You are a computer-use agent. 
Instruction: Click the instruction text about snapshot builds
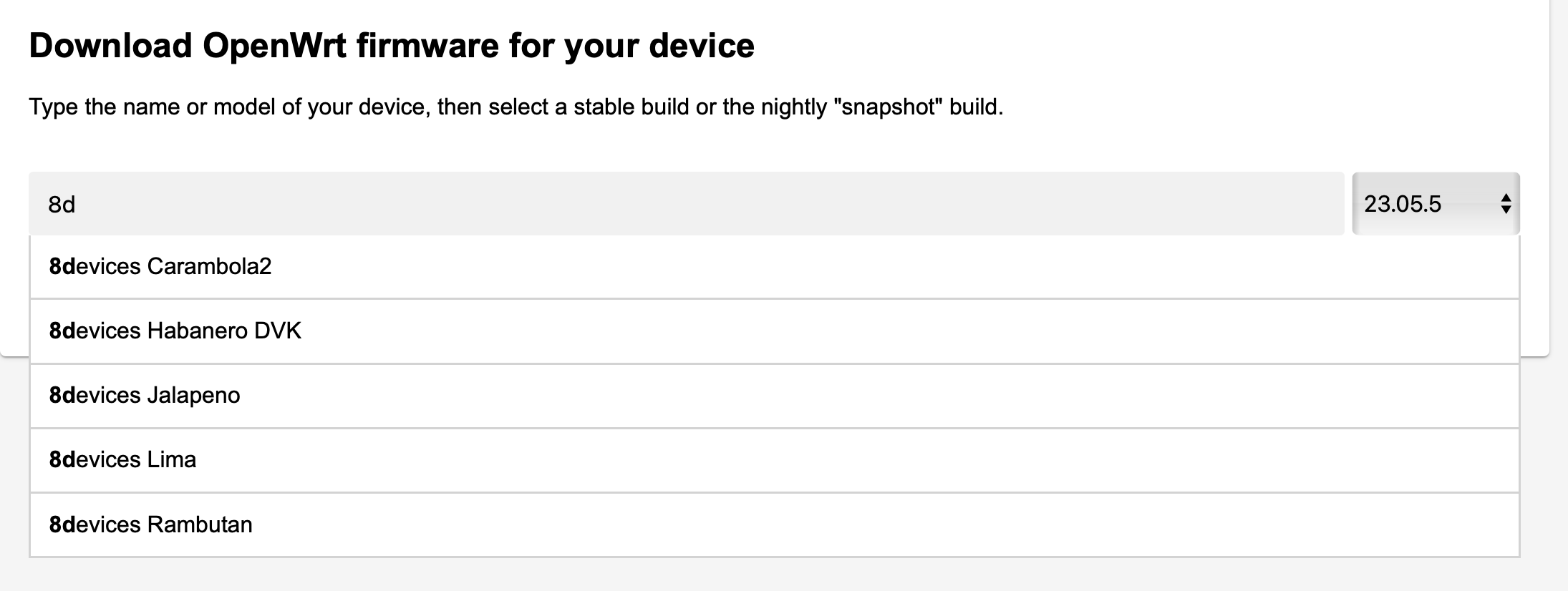coord(516,107)
